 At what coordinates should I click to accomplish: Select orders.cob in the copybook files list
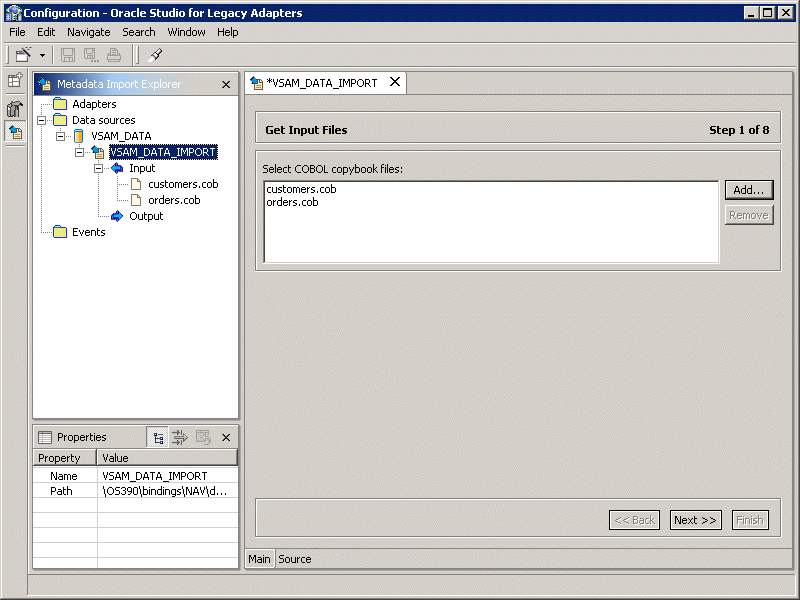292,203
